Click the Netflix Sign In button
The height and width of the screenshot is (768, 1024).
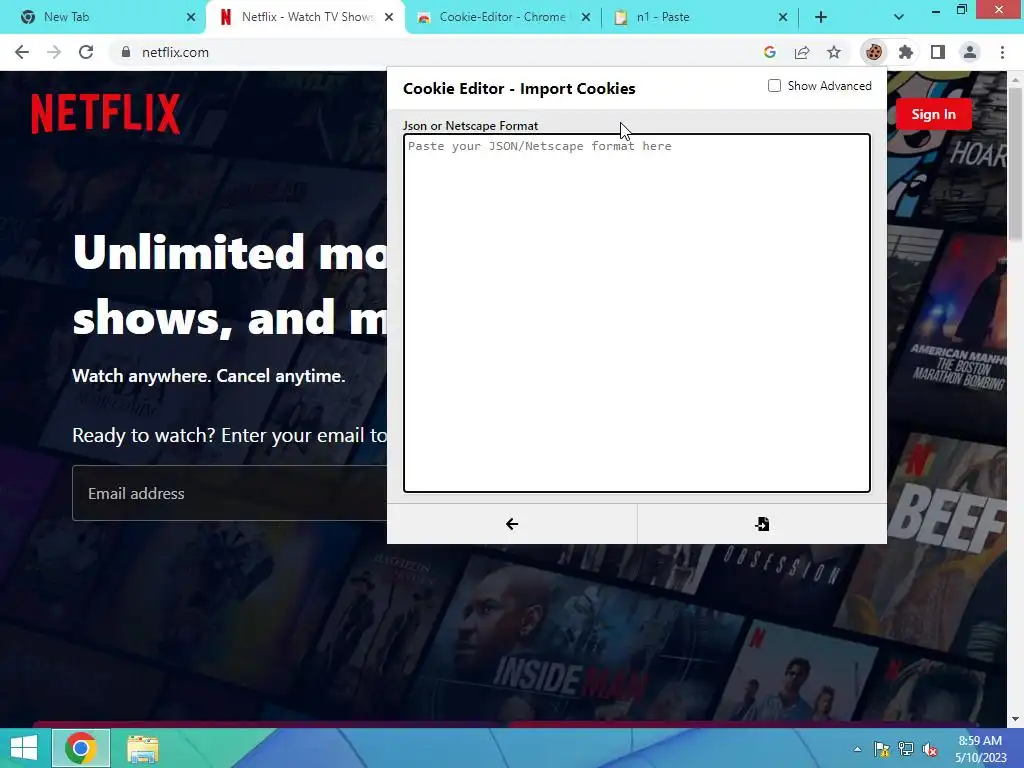point(933,114)
